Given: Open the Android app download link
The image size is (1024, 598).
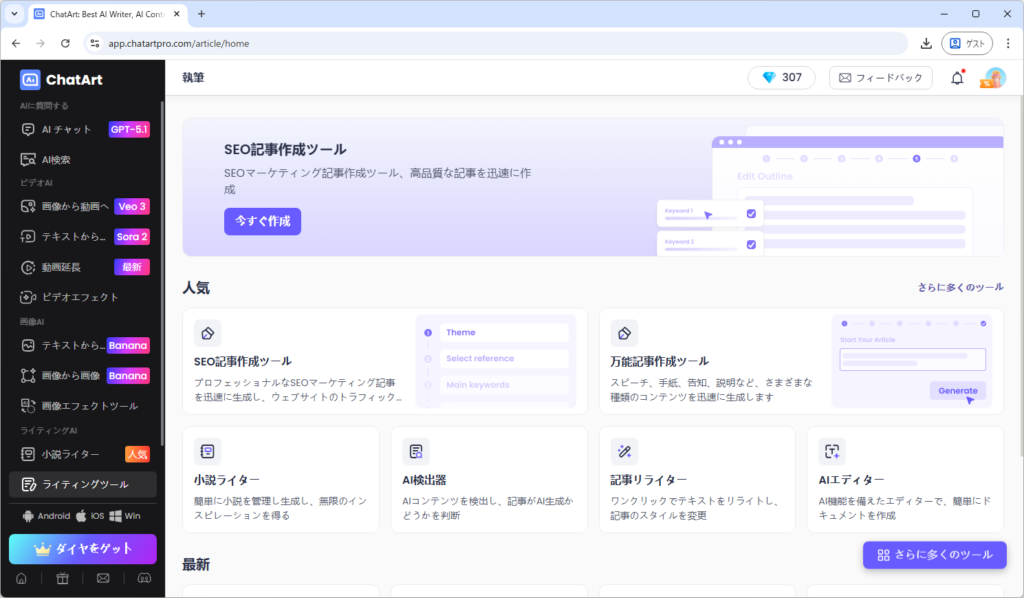Looking at the screenshot, I should [x=46, y=516].
